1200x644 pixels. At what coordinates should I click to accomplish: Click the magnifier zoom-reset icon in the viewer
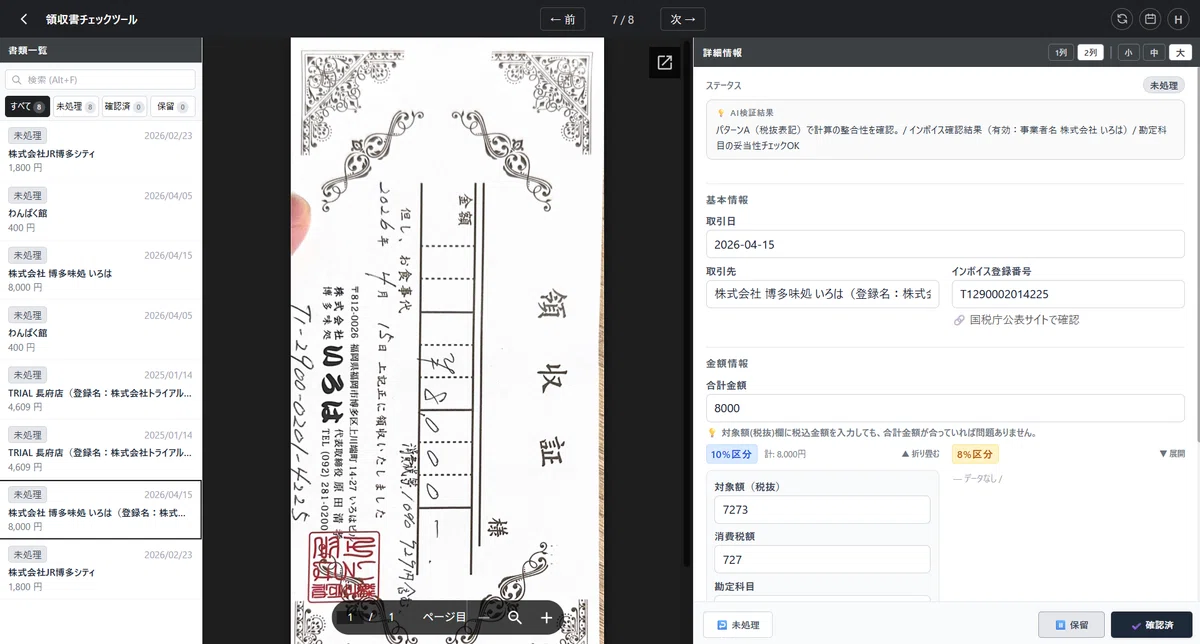(515, 618)
